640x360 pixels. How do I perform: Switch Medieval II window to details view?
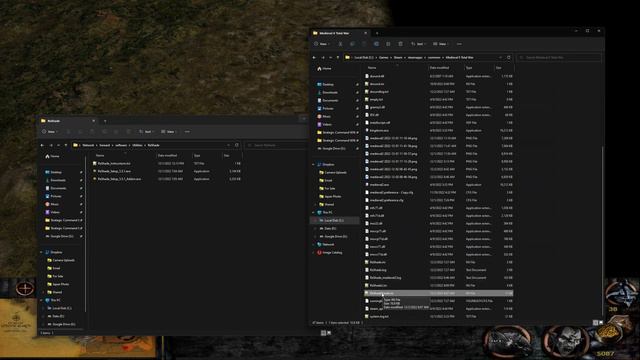coord(596,322)
